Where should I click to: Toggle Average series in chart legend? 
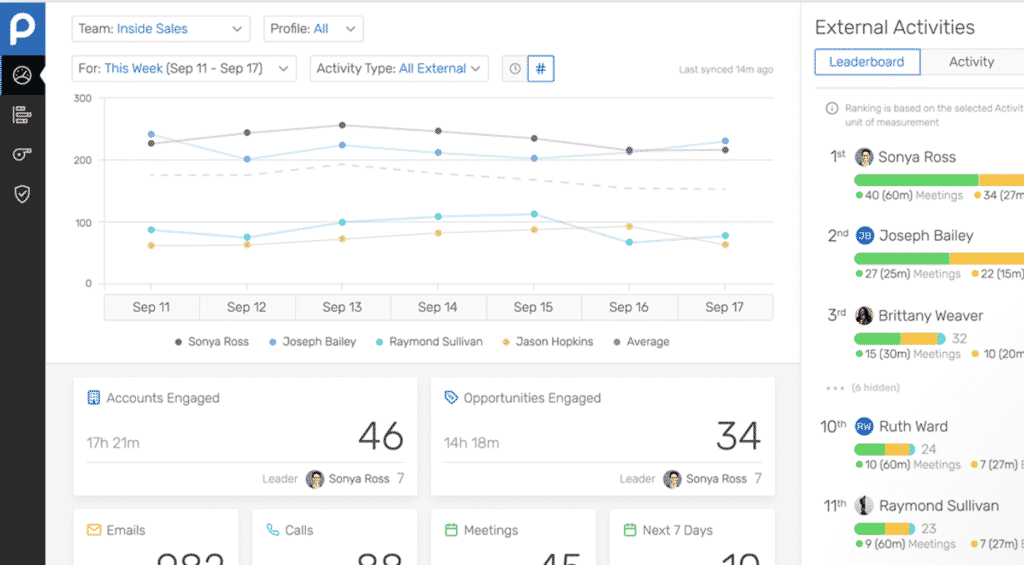(641, 342)
